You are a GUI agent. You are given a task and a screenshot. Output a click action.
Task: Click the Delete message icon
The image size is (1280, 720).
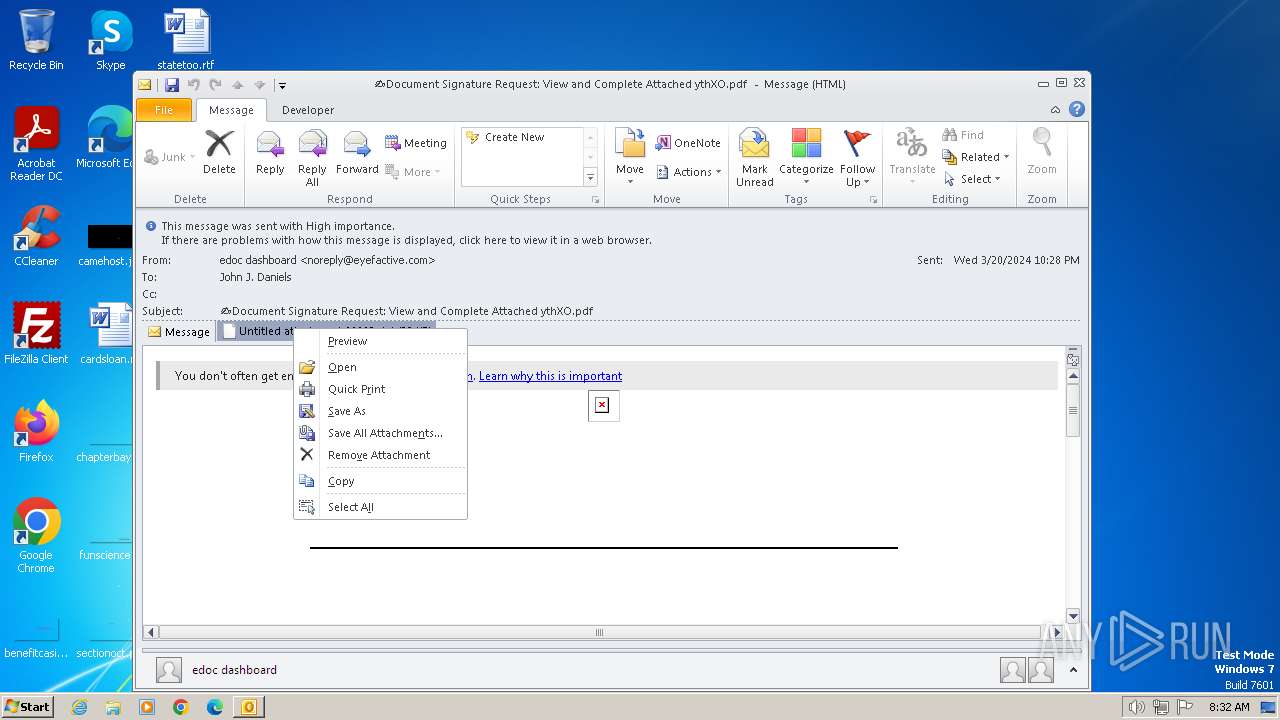219,152
